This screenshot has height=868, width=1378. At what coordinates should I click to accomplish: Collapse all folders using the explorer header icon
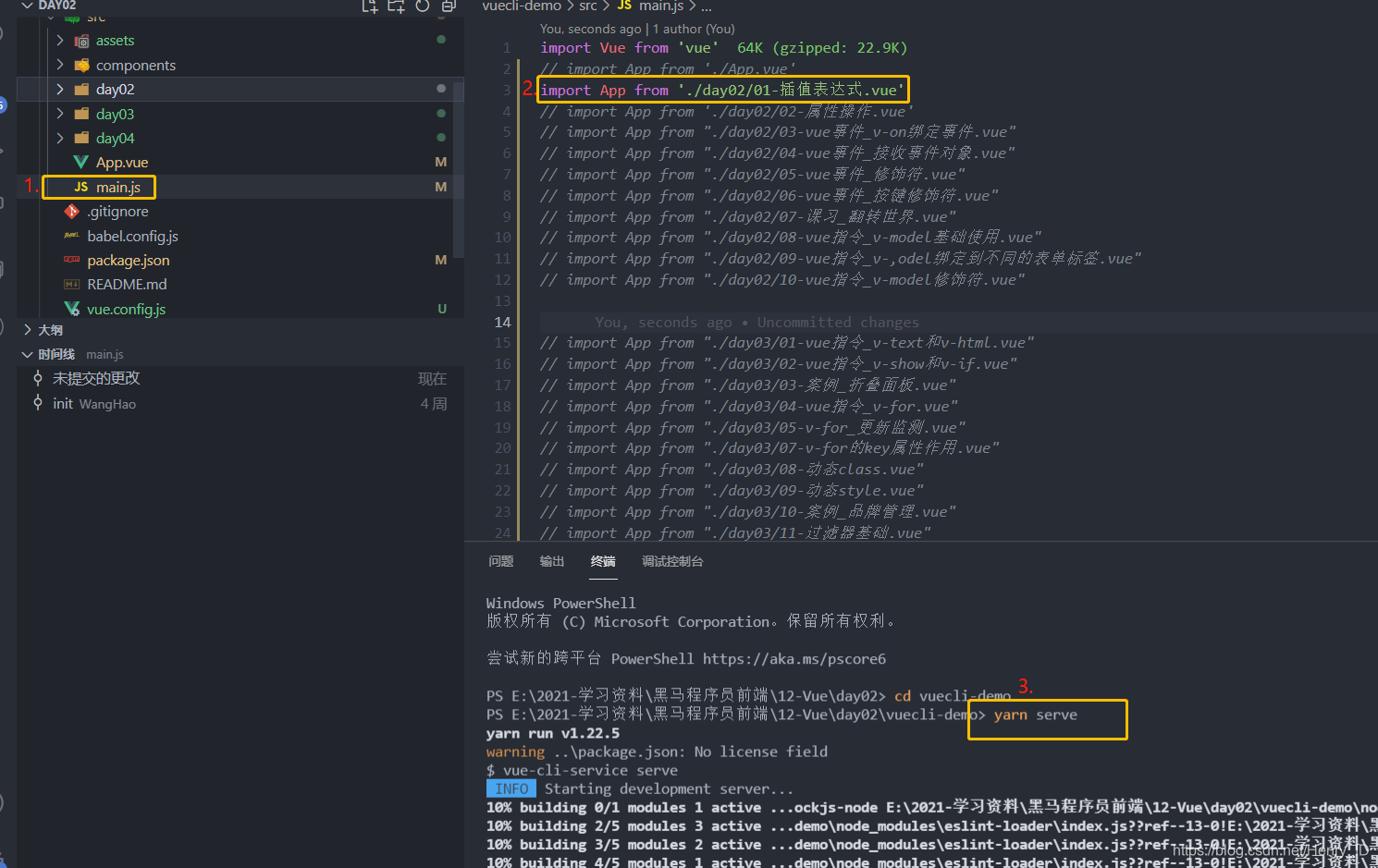click(x=449, y=6)
